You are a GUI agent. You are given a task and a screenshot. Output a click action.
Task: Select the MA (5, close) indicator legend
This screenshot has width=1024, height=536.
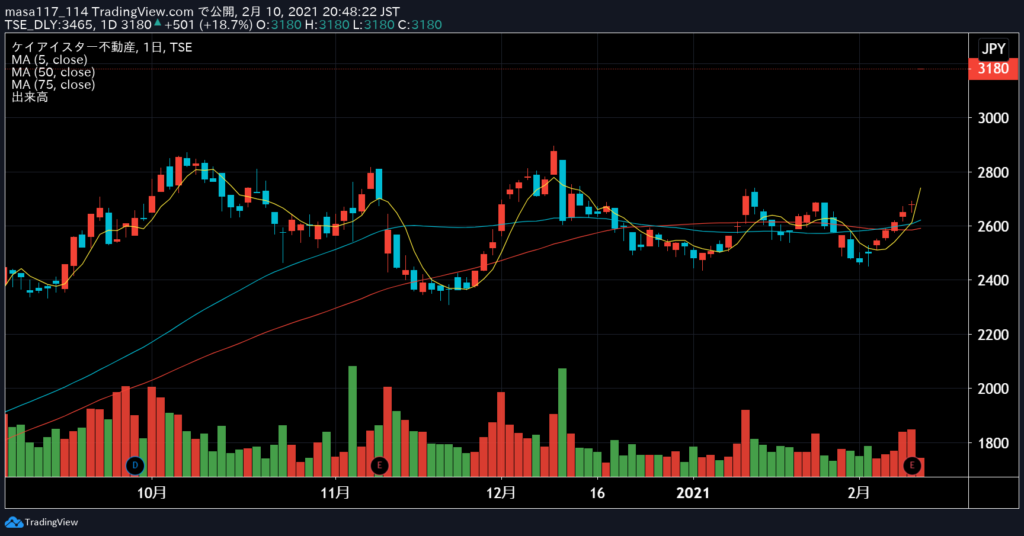pos(50,59)
